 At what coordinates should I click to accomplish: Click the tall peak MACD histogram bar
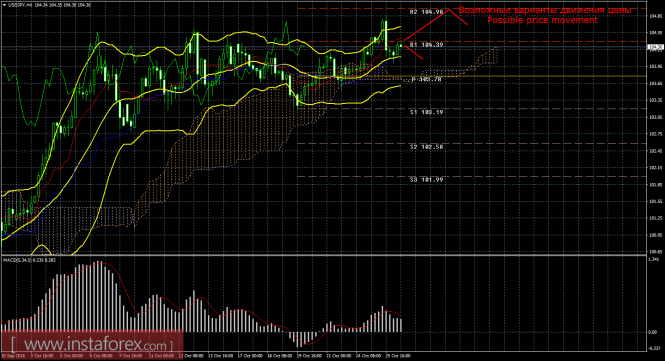click(99, 296)
